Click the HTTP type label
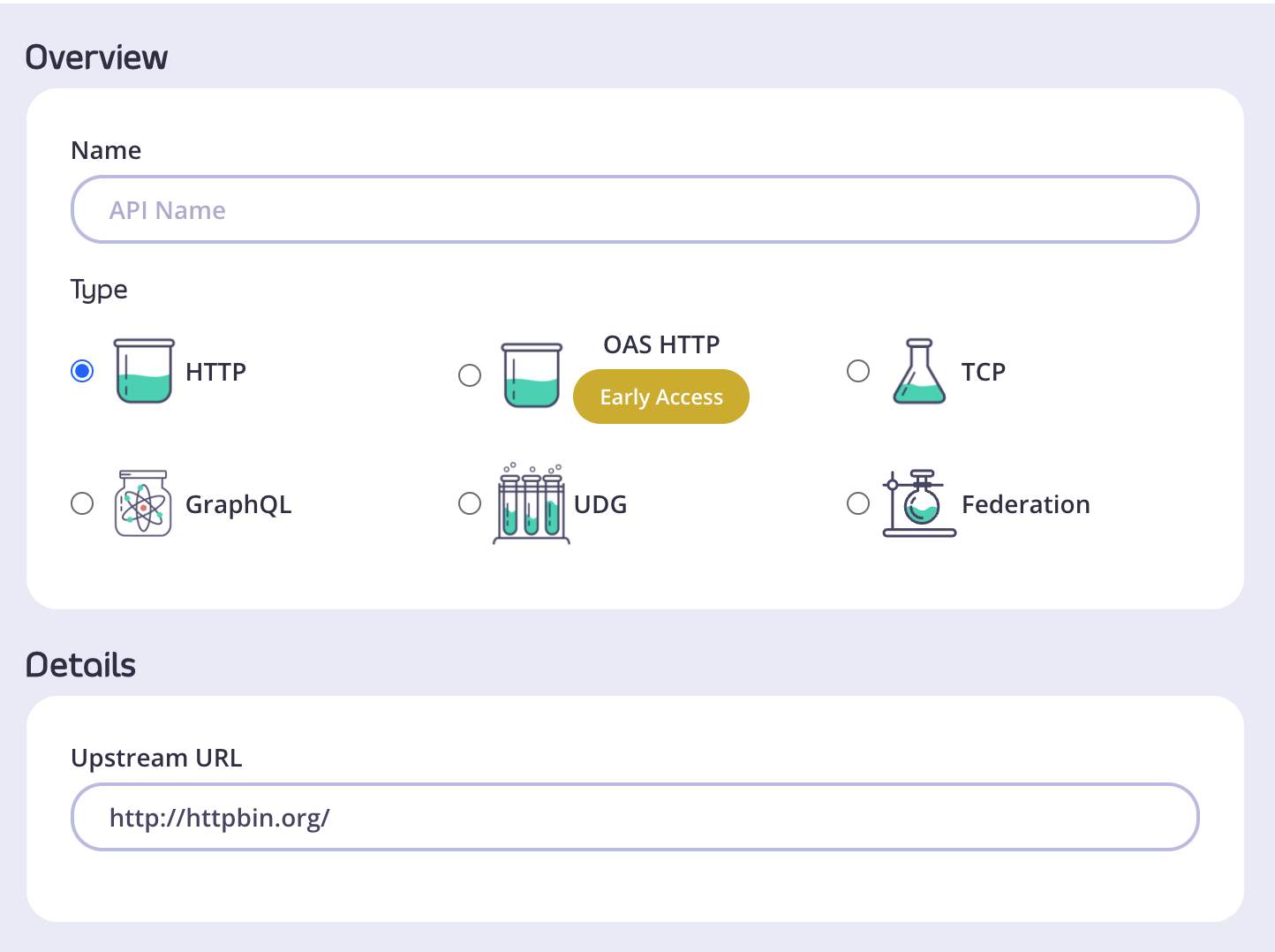This screenshot has height=952, width=1275. (215, 372)
